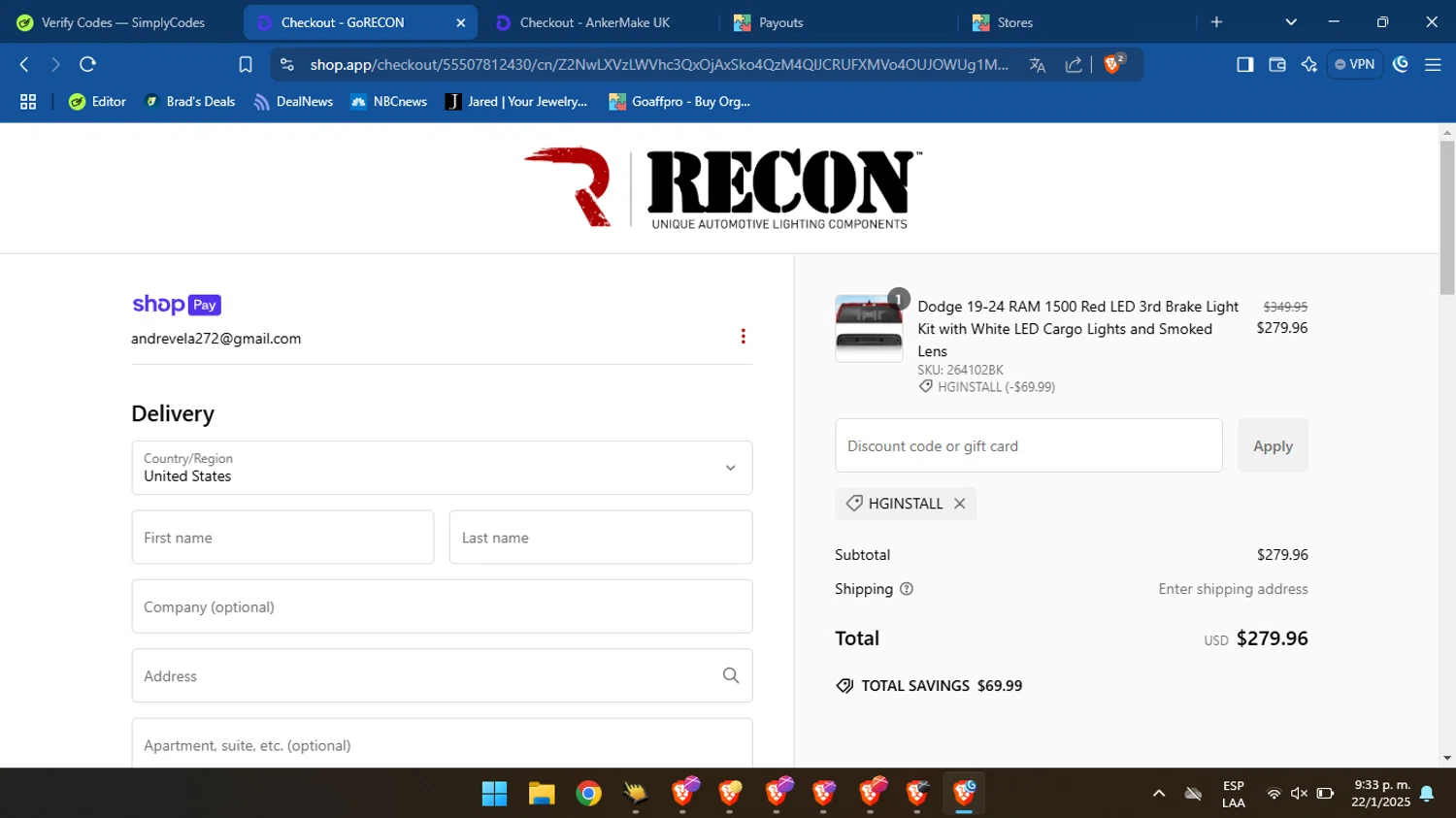Open the browser main menu

(x=1433, y=64)
